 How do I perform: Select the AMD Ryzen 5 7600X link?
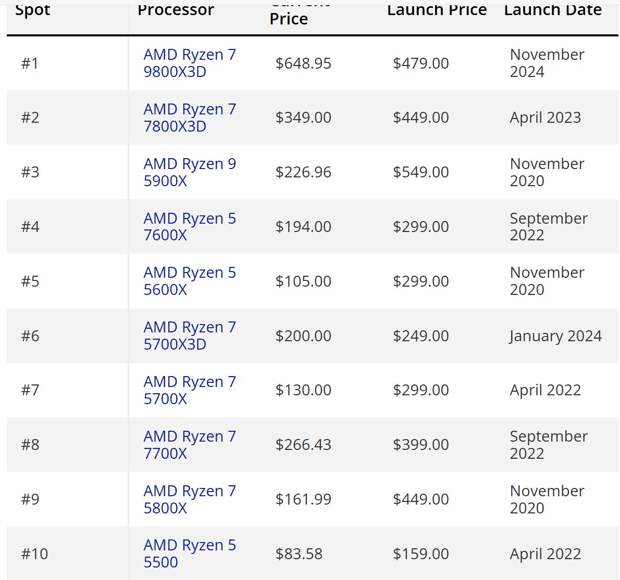click(x=189, y=227)
